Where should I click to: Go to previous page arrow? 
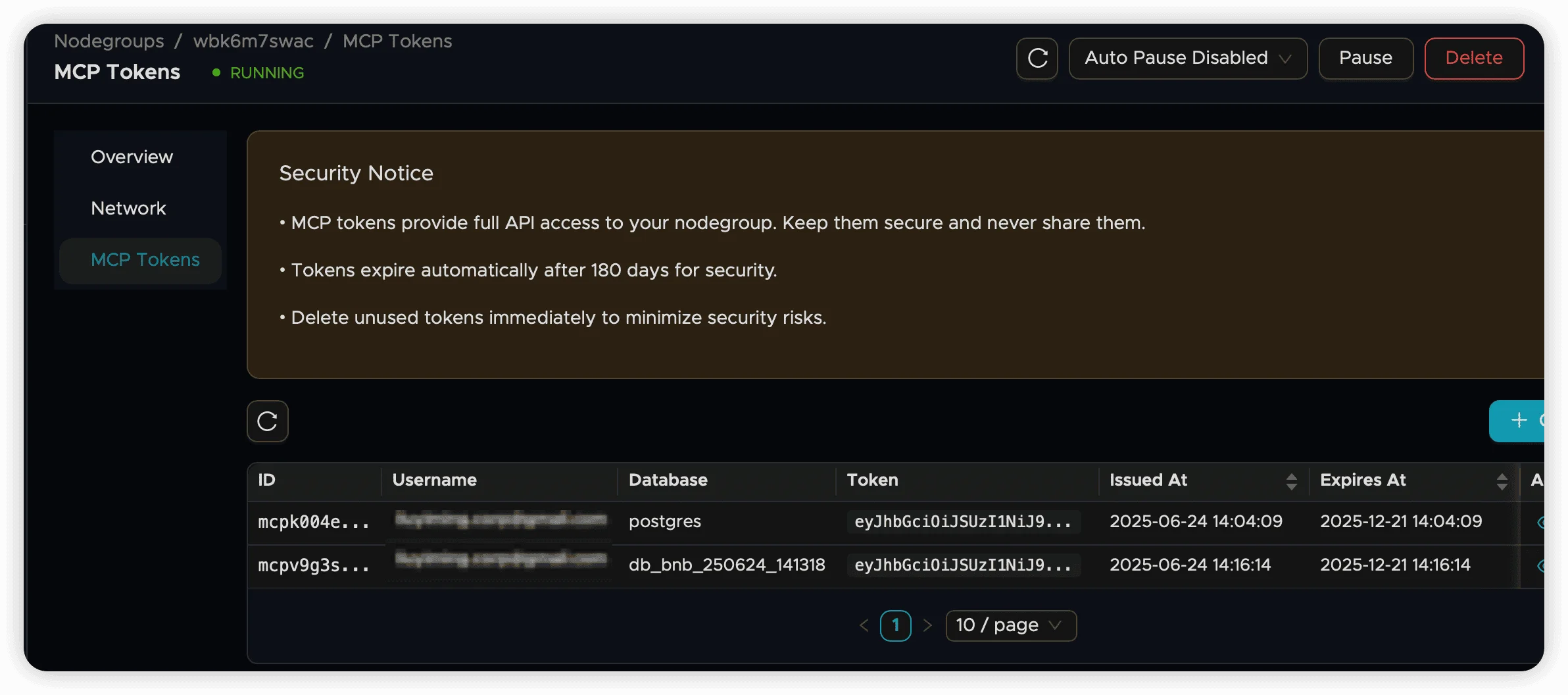pyautogui.click(x=864, y=625)
